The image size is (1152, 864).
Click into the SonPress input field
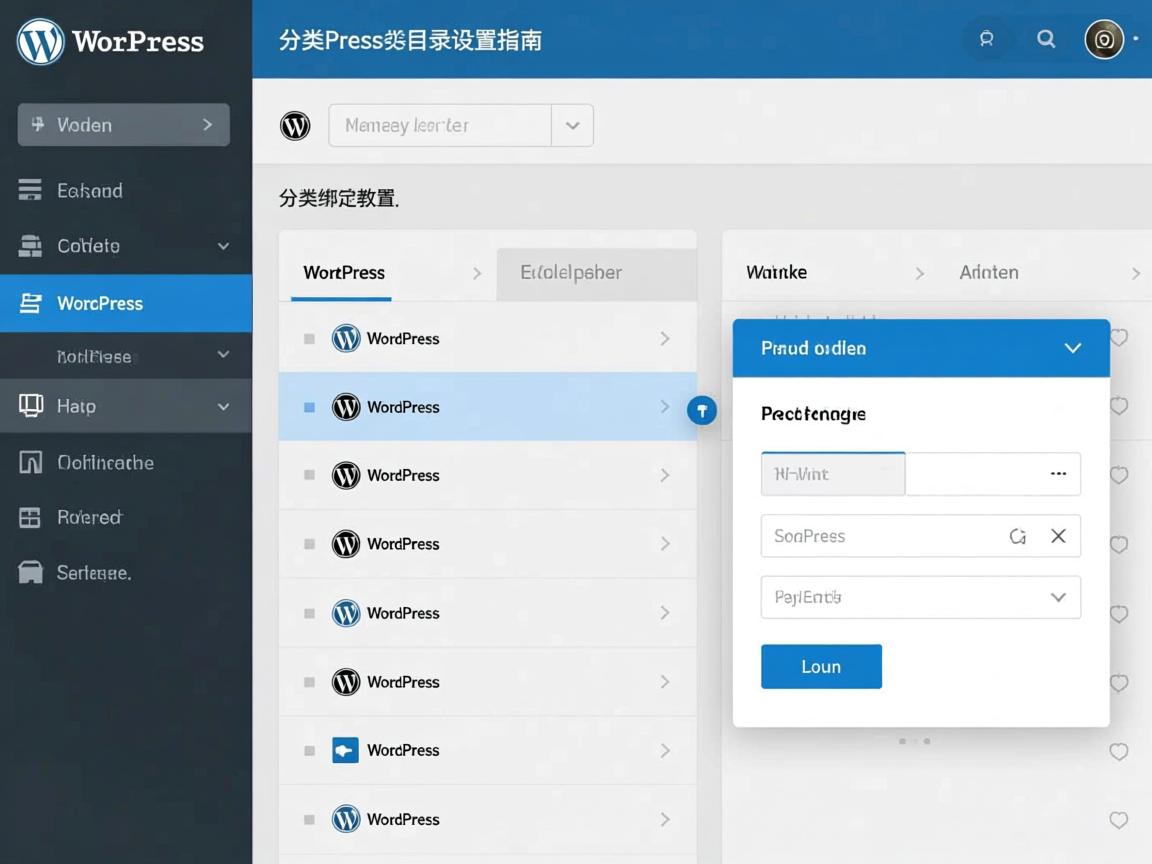[x=880, y=537]
